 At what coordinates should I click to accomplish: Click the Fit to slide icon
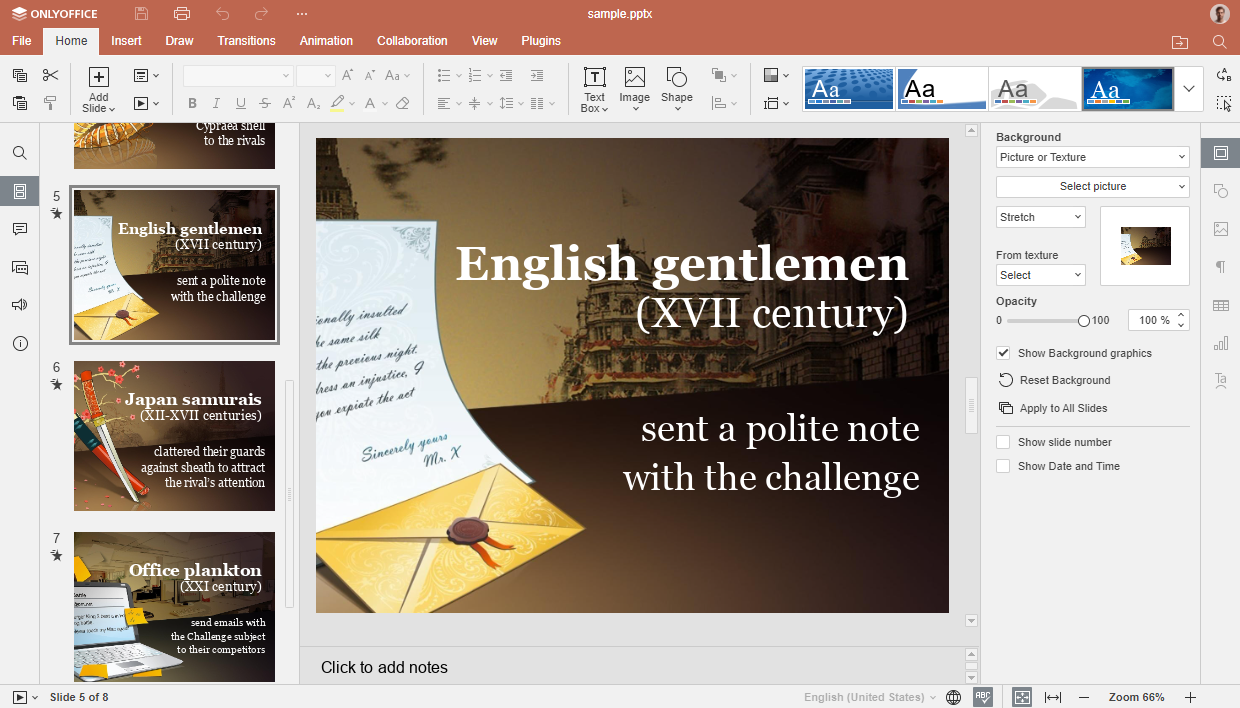(1021, 697)
